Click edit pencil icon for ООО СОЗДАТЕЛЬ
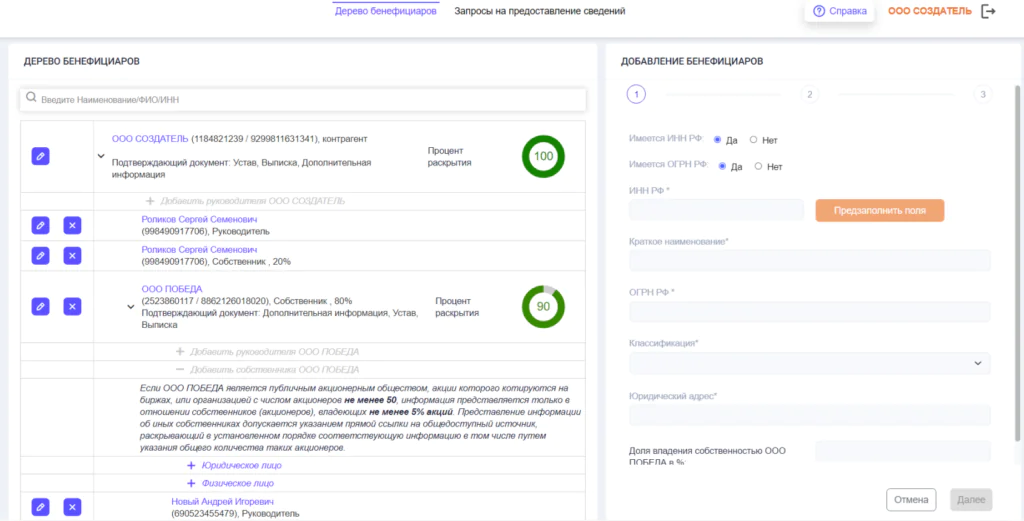 (40, 156)
